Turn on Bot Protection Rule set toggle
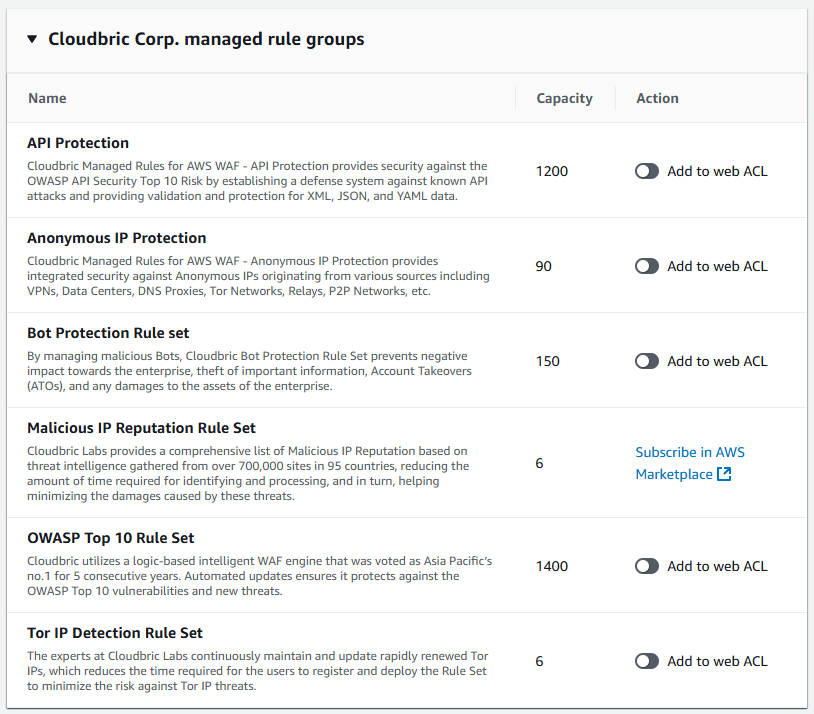This screenshot has width=814, height=714. (647, 361)
